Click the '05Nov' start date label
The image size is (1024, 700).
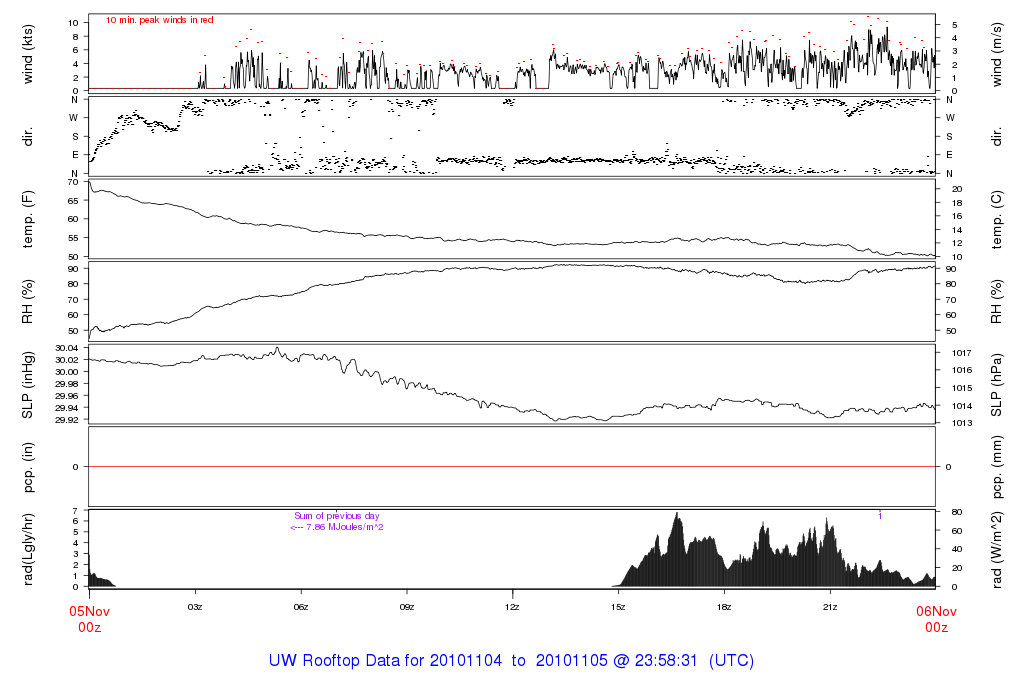coord(89,611)
